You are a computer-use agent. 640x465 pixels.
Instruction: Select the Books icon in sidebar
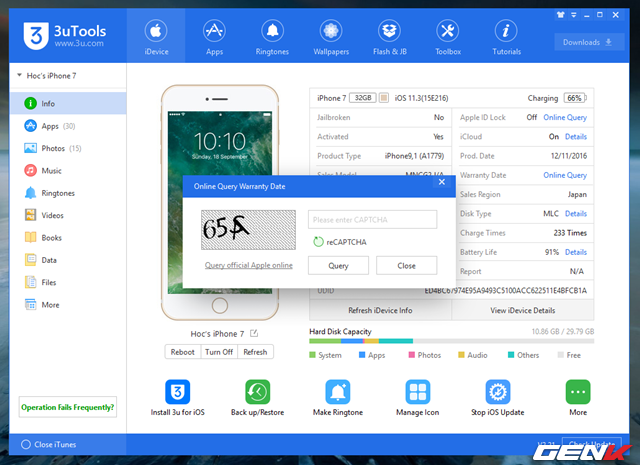coord(31,237)
